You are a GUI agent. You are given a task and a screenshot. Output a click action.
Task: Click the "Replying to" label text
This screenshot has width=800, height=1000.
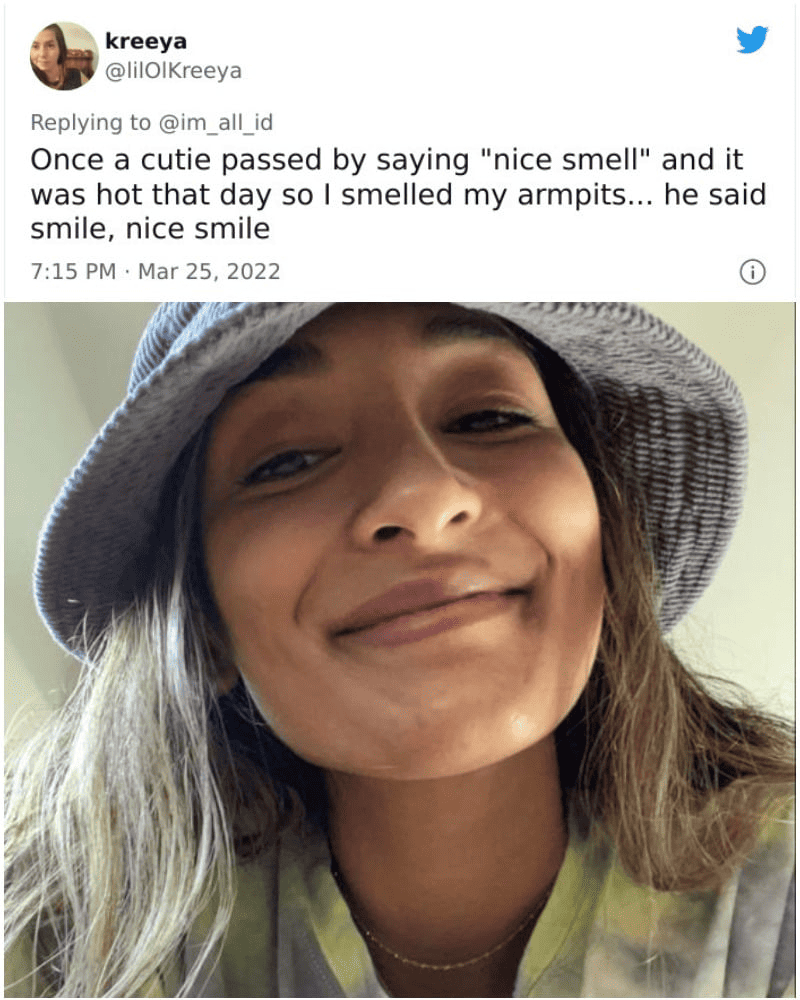pyautogui.click(x=90, y=123)
